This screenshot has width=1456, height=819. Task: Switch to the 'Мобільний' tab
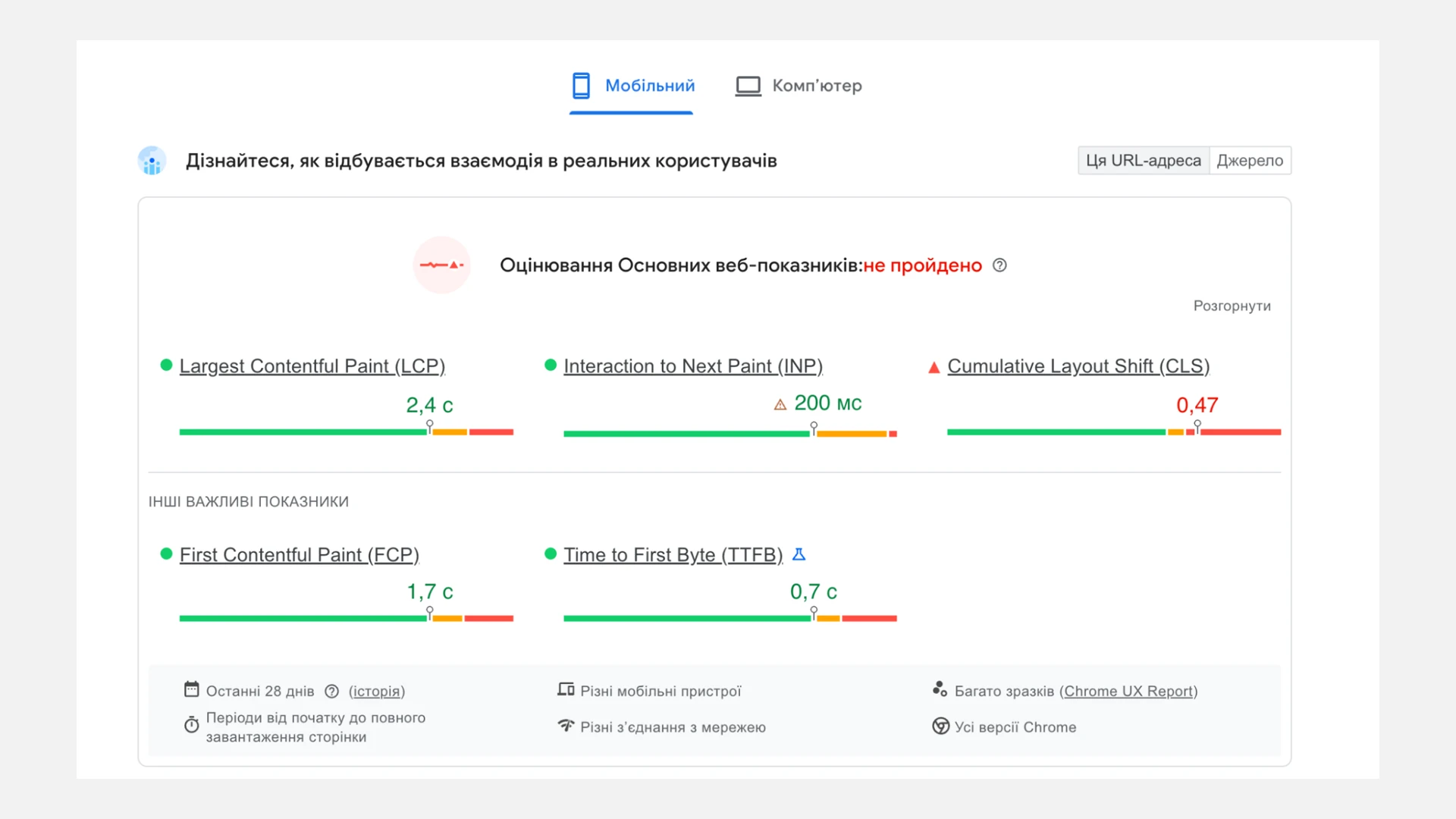click(x=649, y=86)
